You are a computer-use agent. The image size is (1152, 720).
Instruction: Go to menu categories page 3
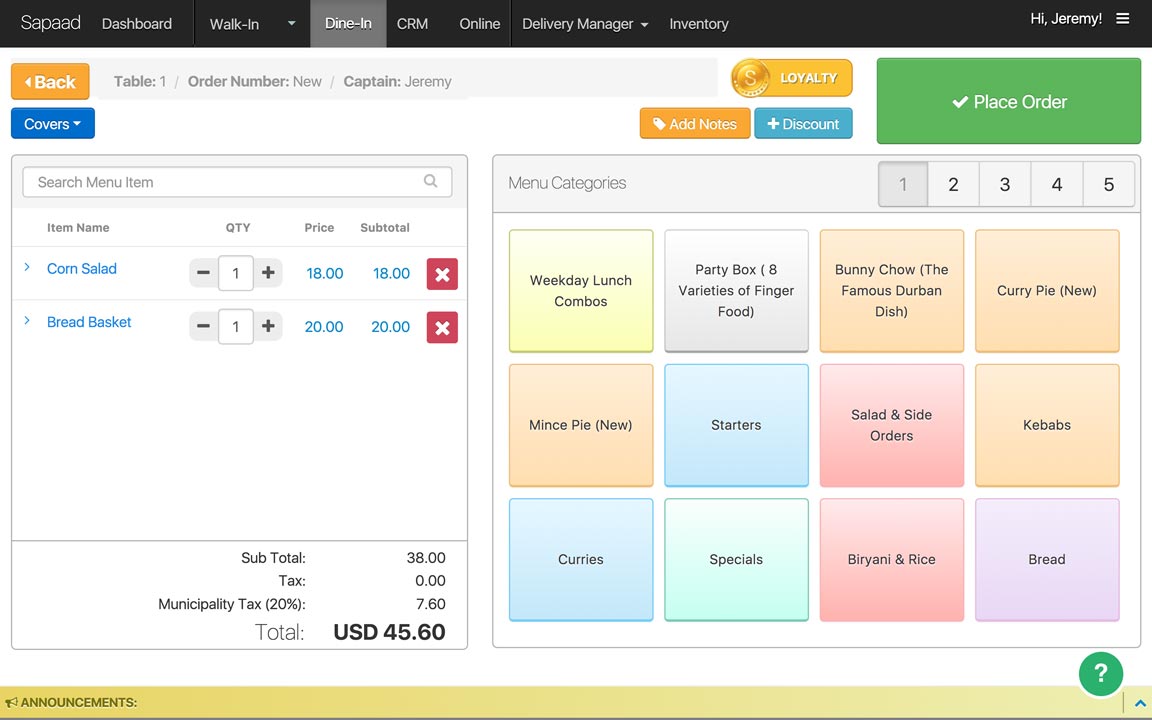[1004, 184]
